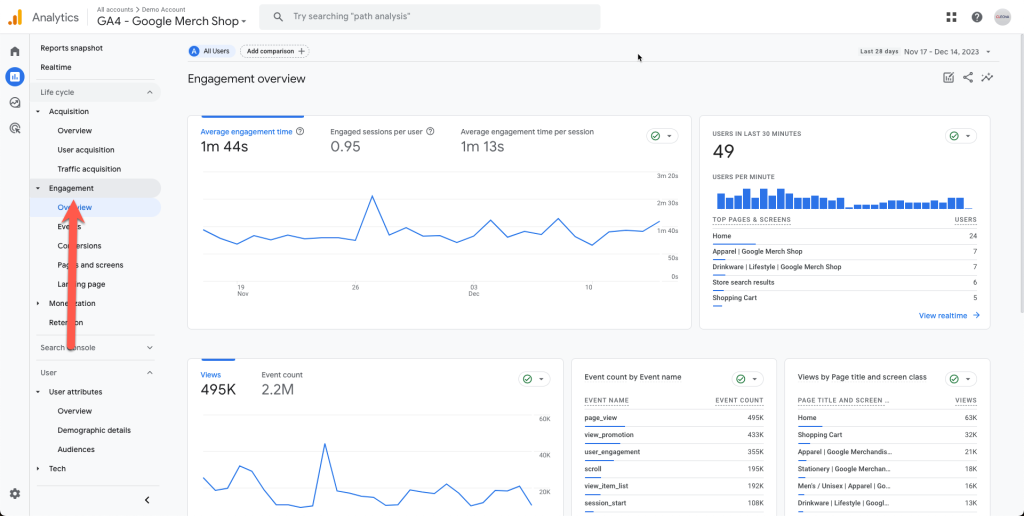This screenshot has width=1024, height=516.
Task: Open data quality dropdown on engagement time card
Action: click(x=662, y=136)
